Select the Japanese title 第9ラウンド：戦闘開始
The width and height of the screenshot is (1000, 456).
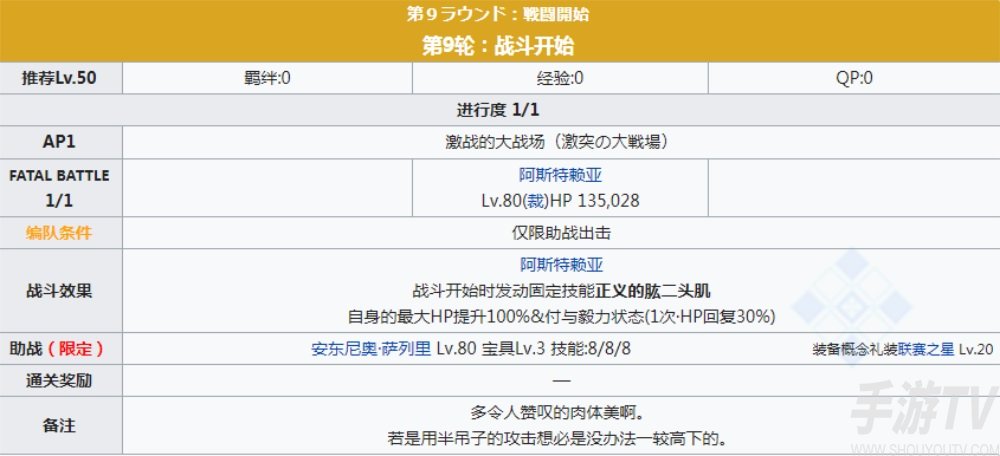pos(498,14)
